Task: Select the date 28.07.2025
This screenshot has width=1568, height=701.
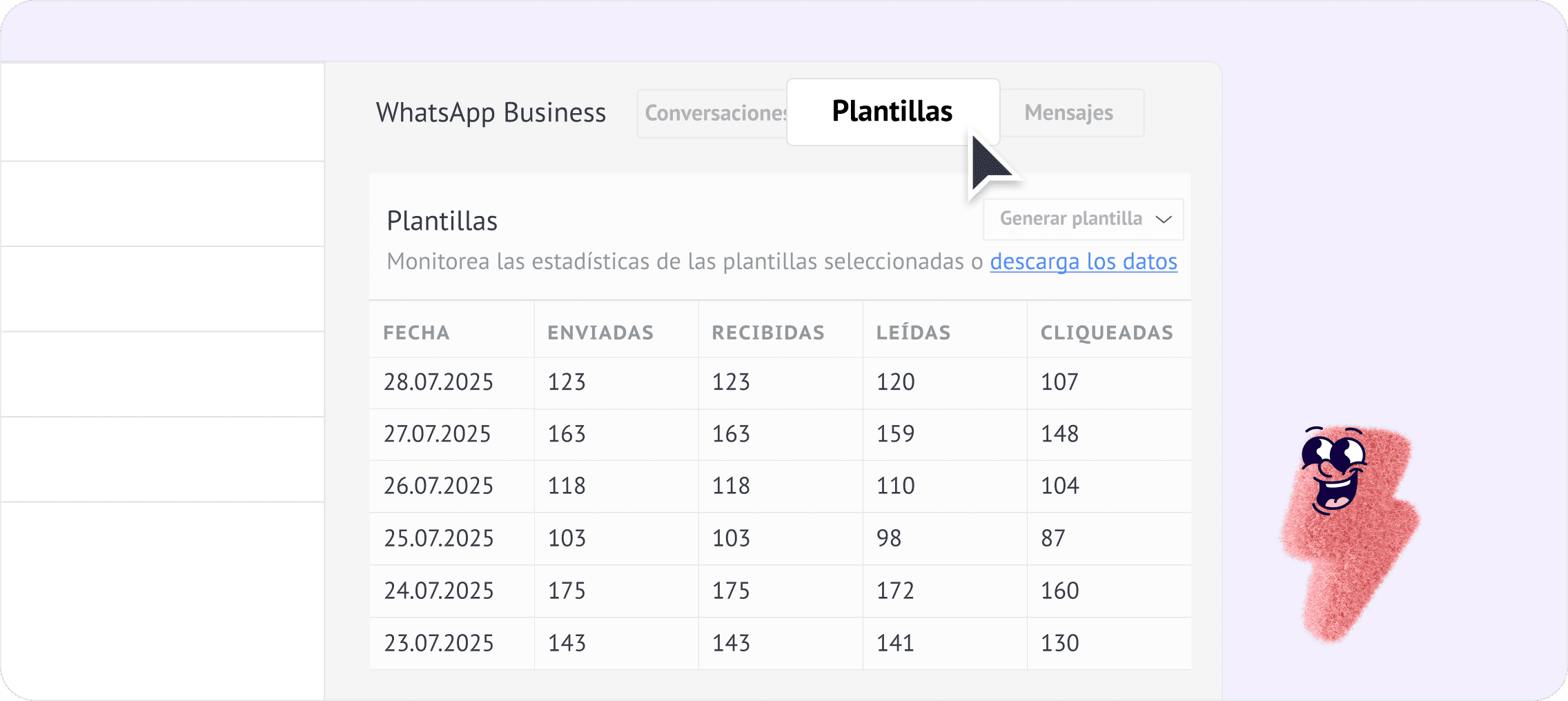Action: (x=438, y=382)
